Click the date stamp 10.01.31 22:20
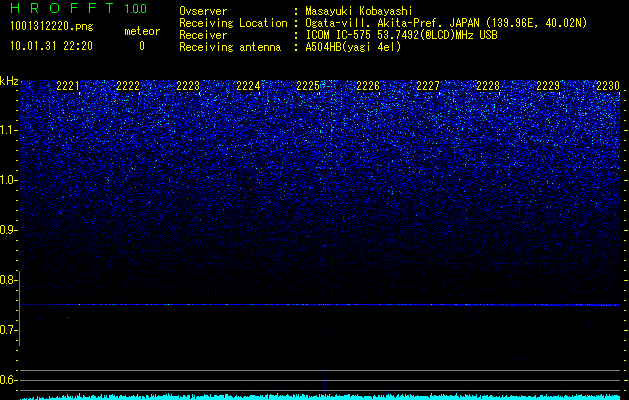The image size is (629, 400). tap(51, 46)
